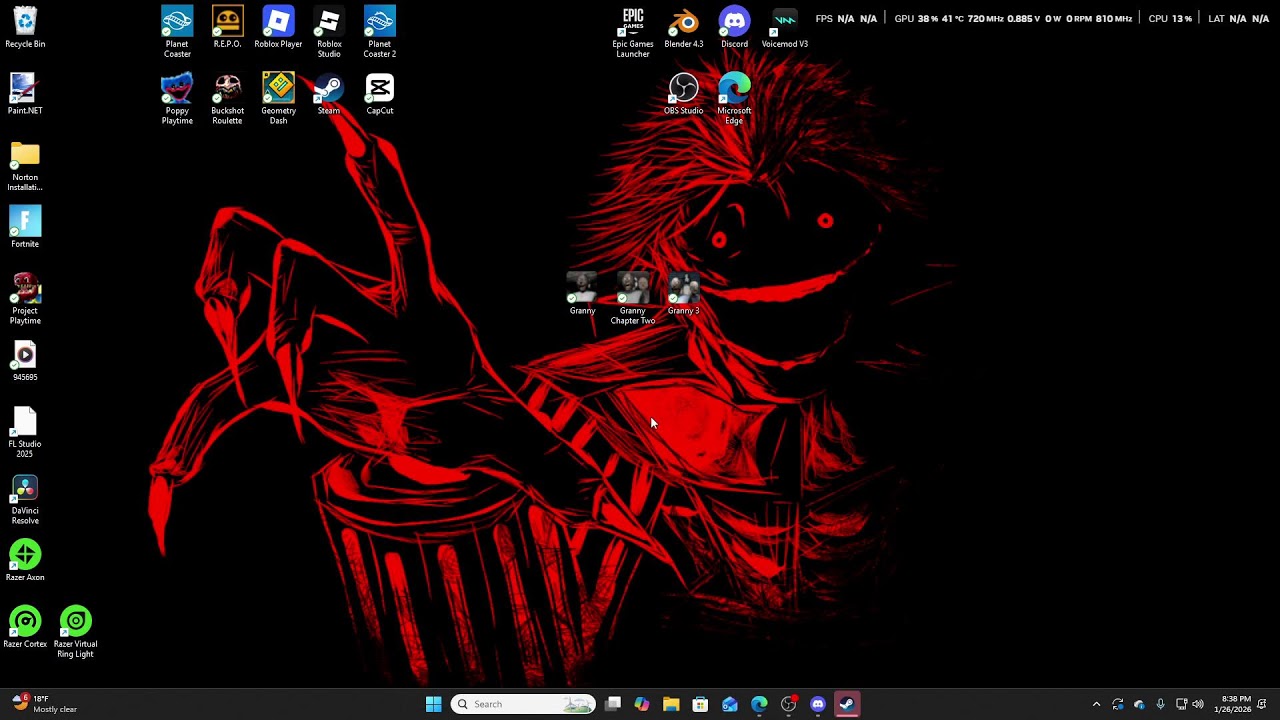Open the clock and calendar flyout
Image resolution: width=1280 pixels, height=720 pixels.
tap(1232, 704)
